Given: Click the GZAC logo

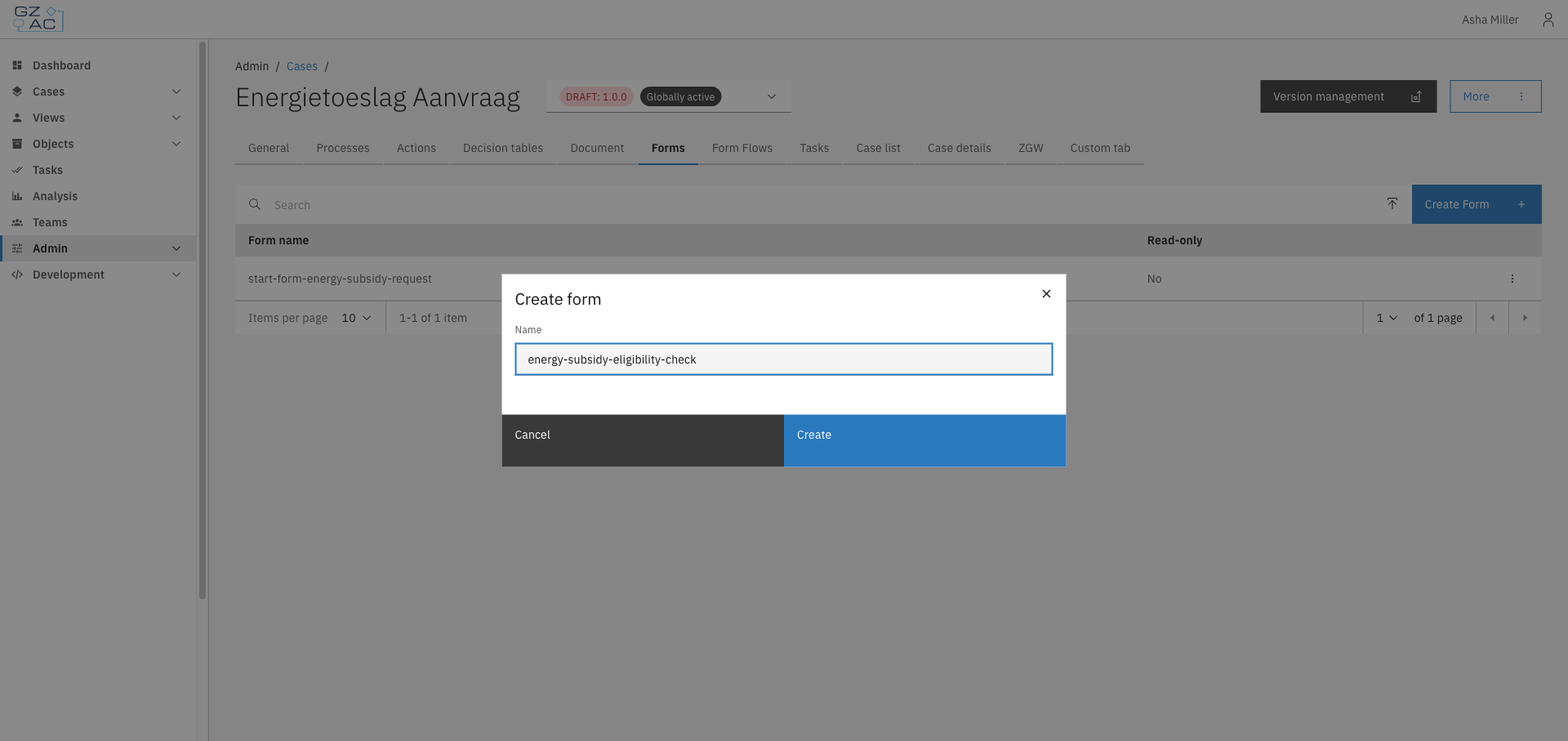Looking at the screenshot, I should (x=38, y=19).
